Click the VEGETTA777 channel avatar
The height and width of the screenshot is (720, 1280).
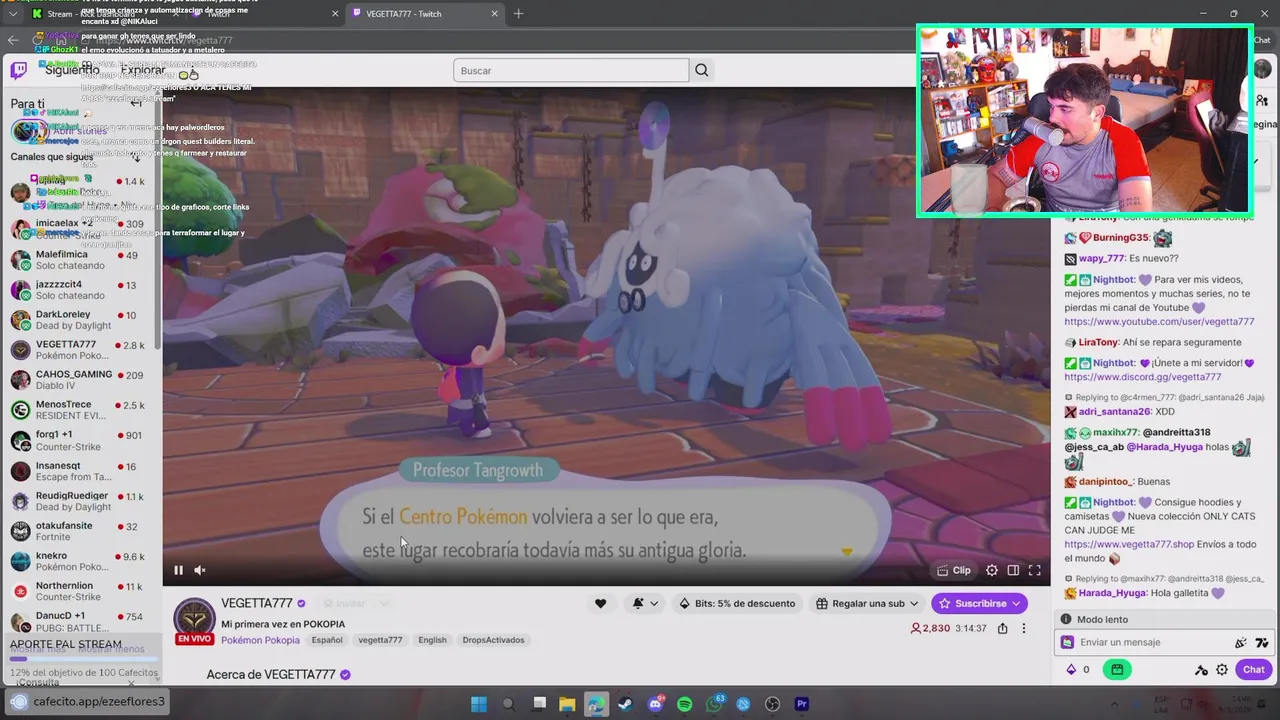pos(194,620)
